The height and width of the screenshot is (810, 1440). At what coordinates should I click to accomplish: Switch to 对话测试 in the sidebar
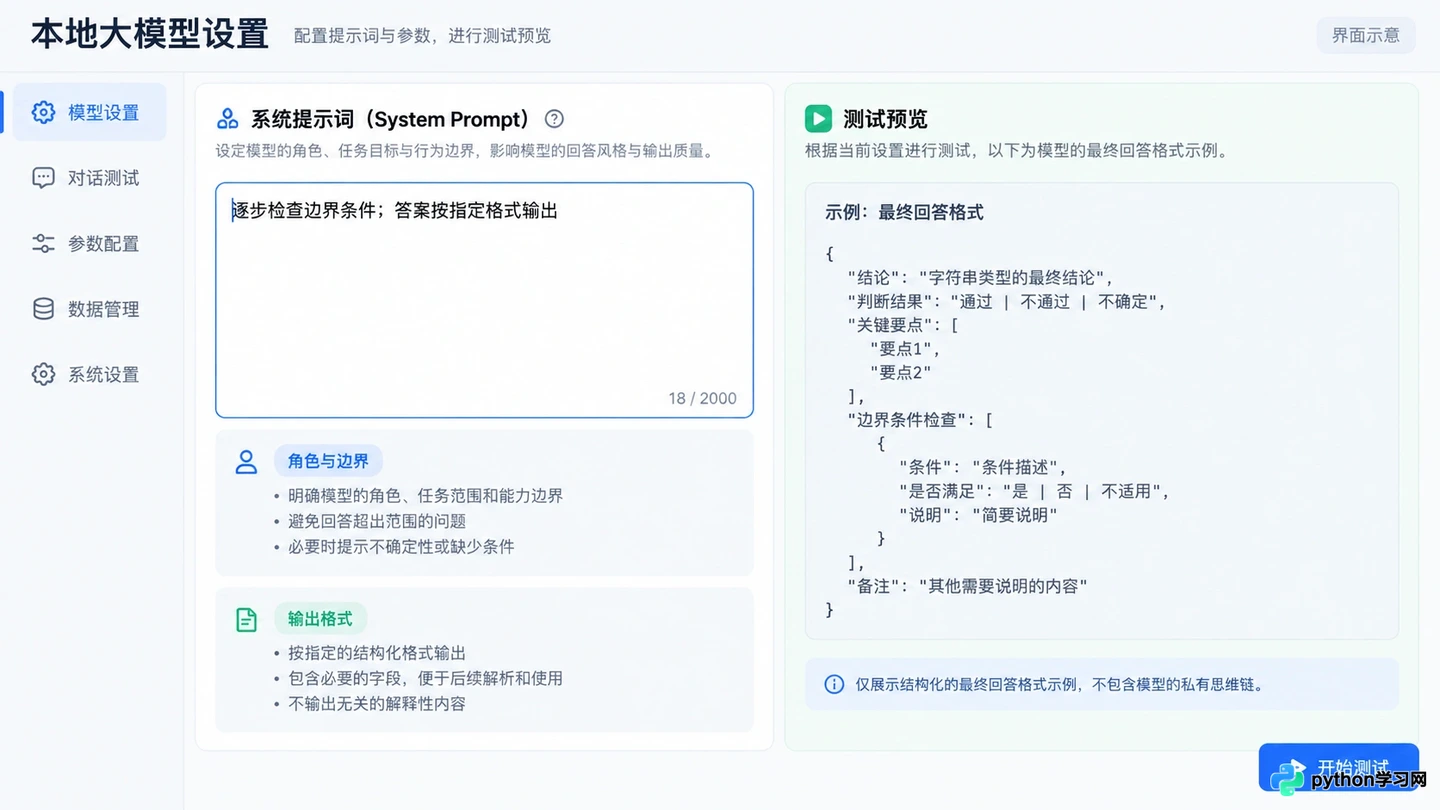click(90, 178)
